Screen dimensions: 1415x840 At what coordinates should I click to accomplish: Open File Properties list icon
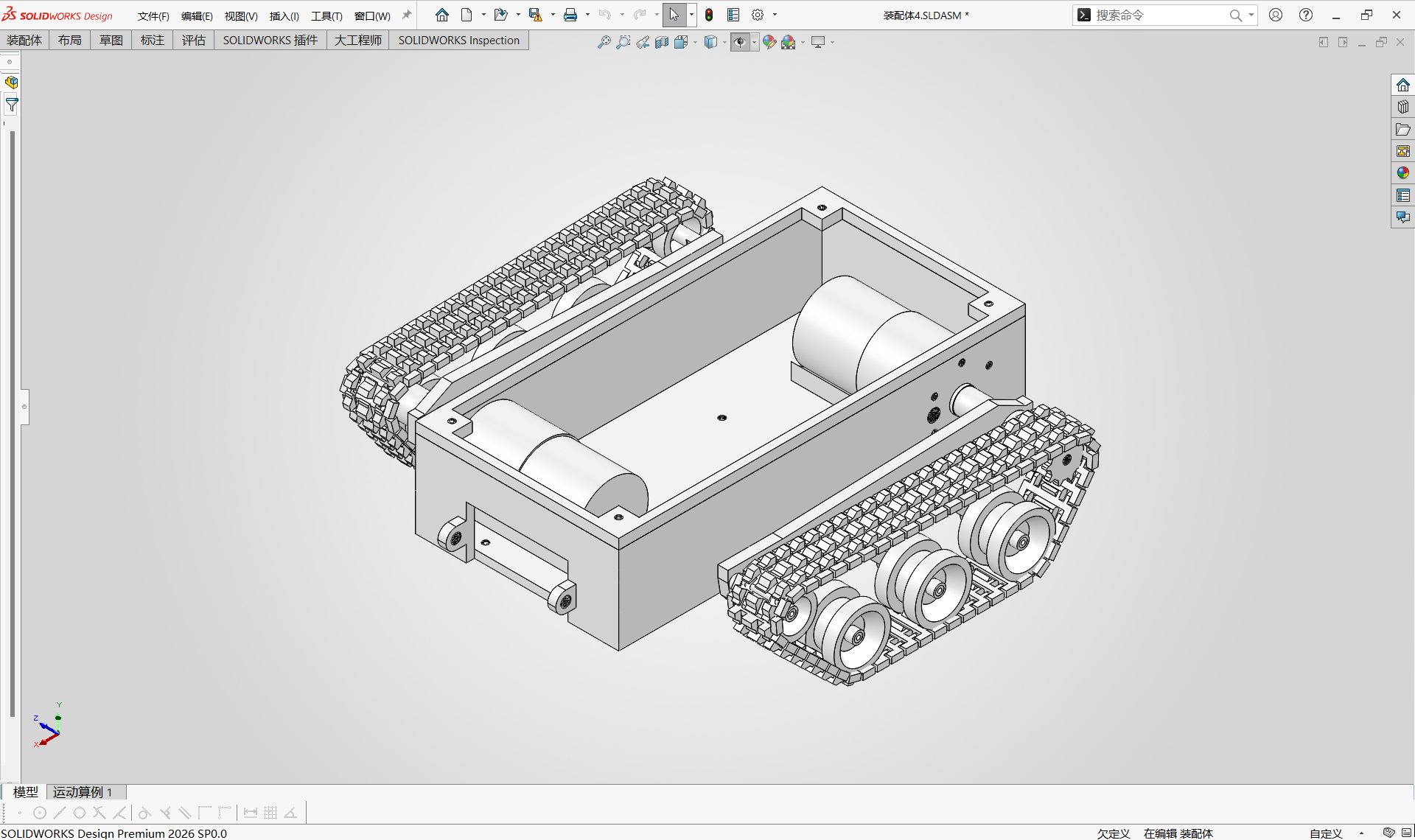(733, 15)
